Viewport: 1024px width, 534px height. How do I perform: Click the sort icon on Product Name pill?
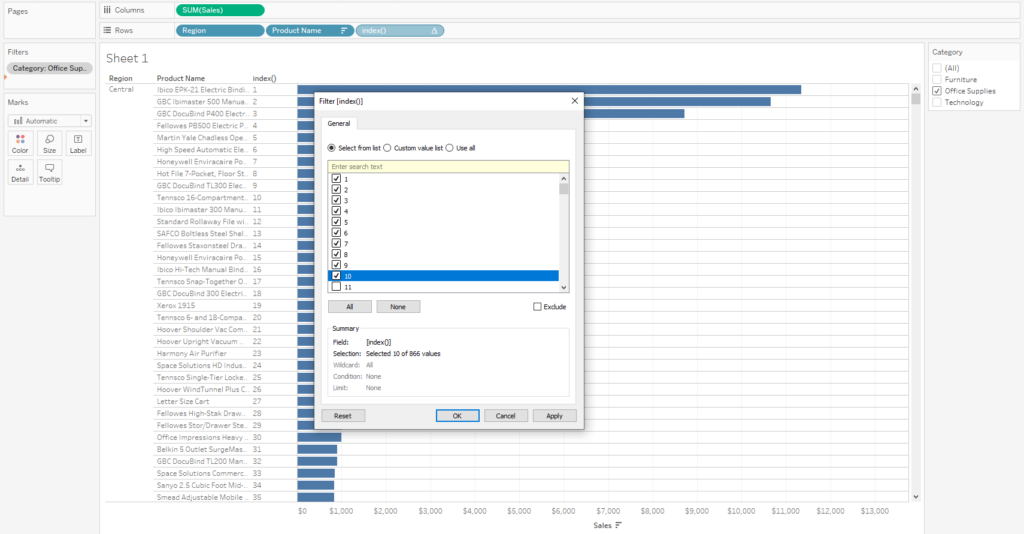[x=344, y=31]
